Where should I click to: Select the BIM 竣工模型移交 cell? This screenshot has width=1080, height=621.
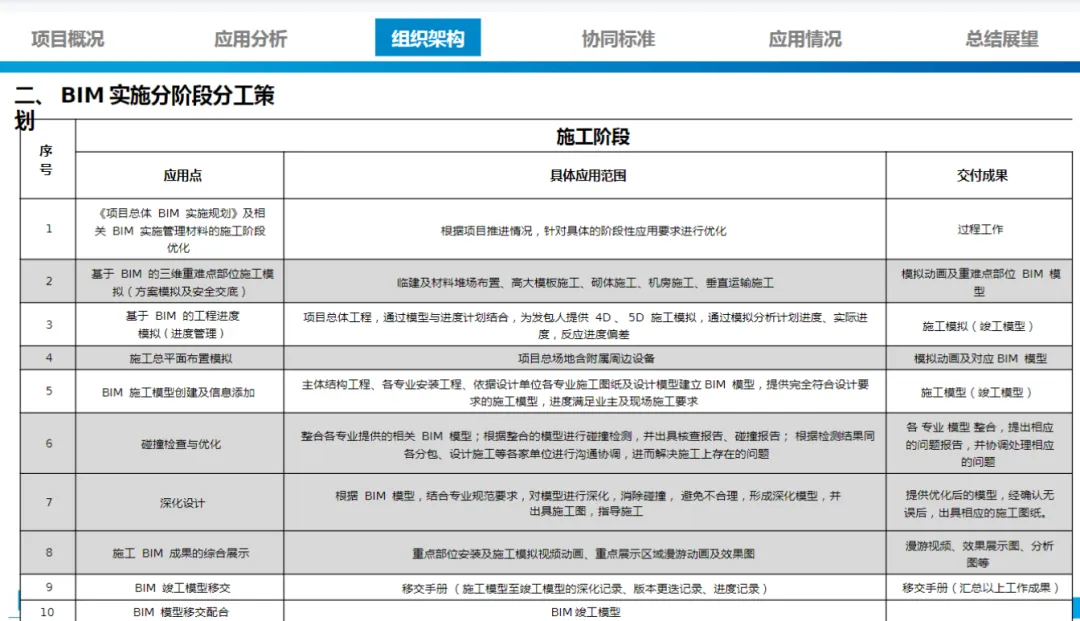coord(180,588)
